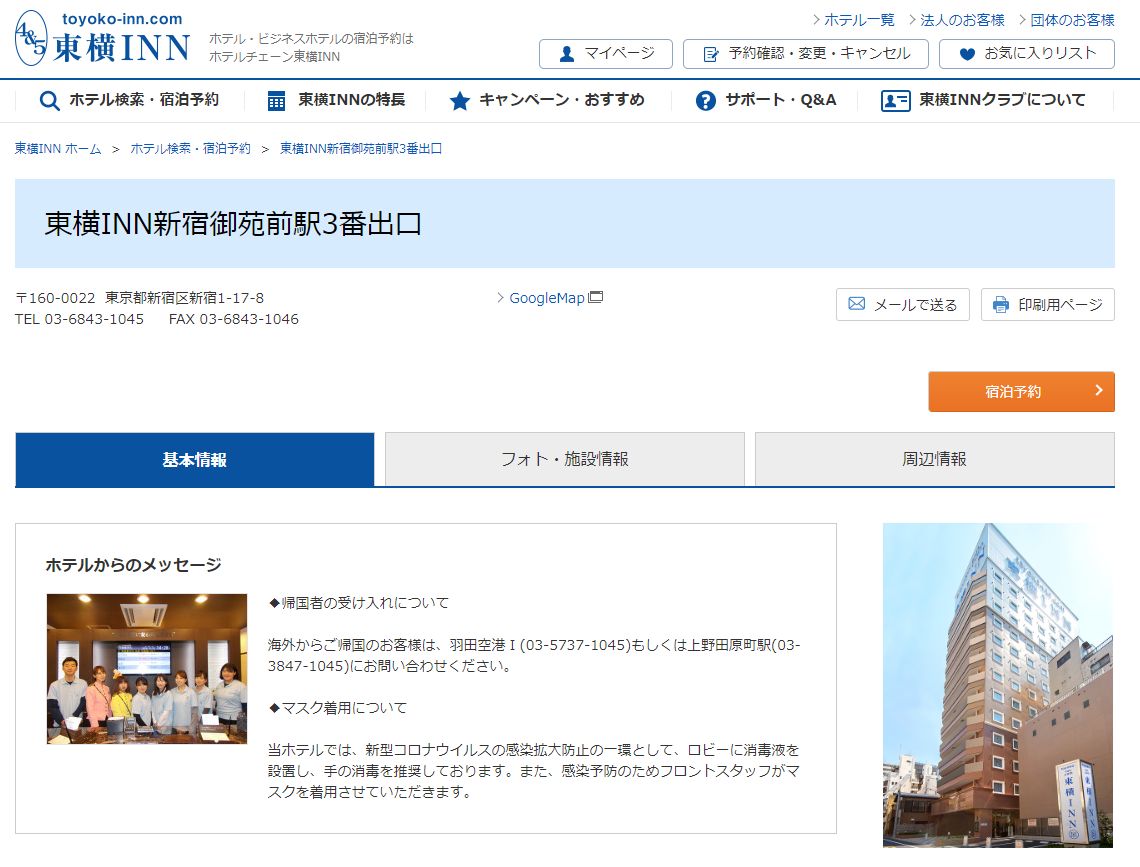The height and width of the screenshot is (867, 1140).
Task: Open the お気に入りリスト button
Action: click(x=1027, y=54)
